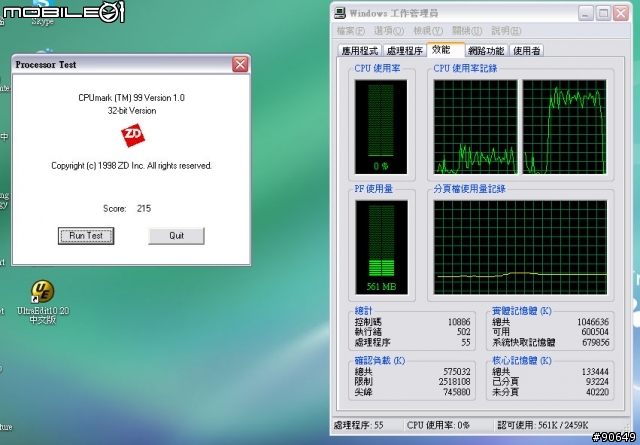Click the 實體記憶體 總共 value 1046636
640x445 pixels.
coord(593,322)
